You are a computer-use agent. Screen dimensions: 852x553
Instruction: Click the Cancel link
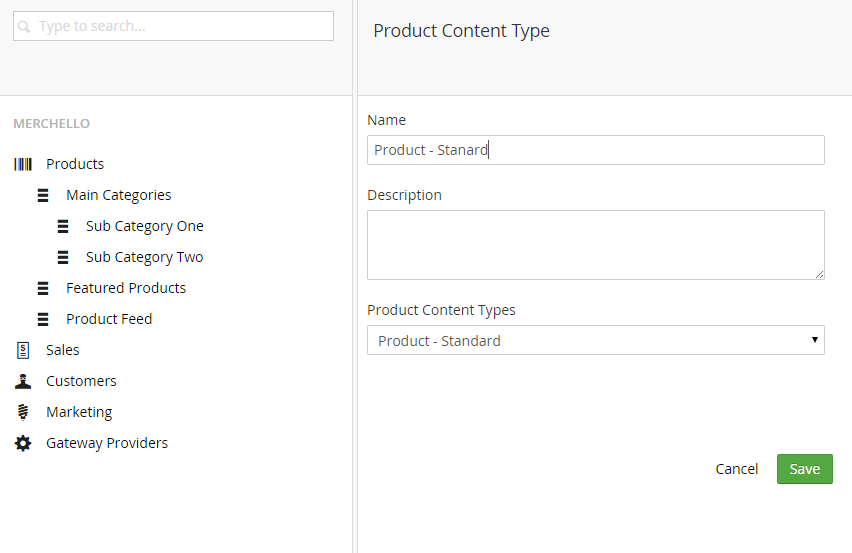pyautogui.click(x=737, y=469)
